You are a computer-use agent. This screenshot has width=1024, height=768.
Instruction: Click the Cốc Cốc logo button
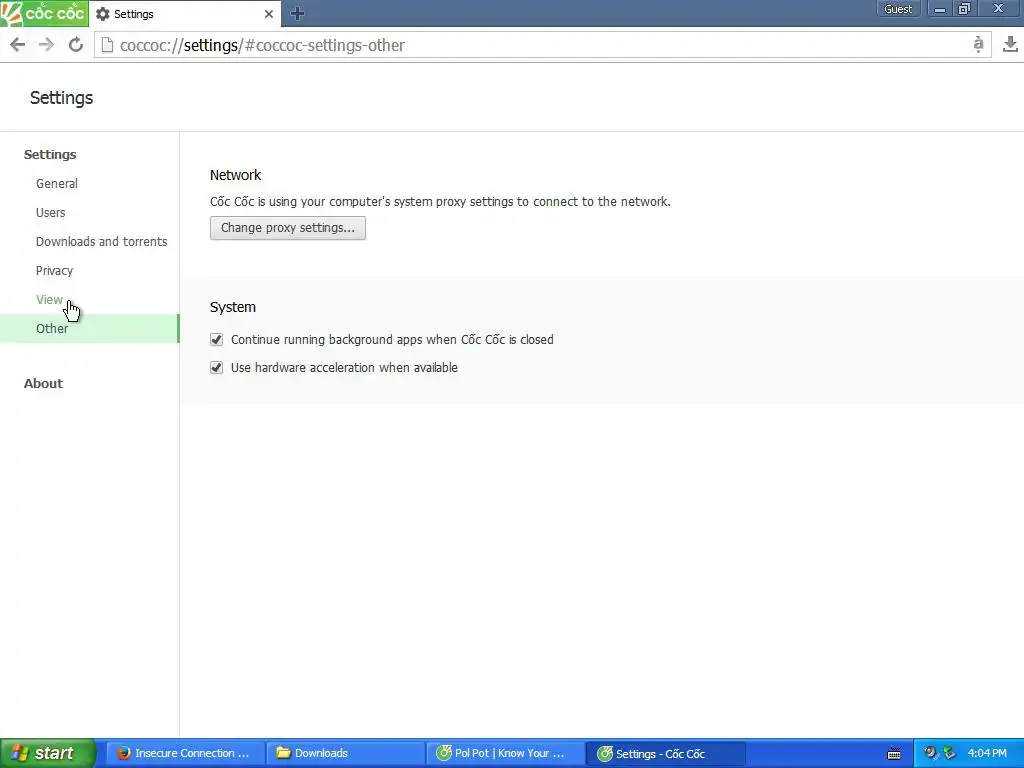pos(44,13)
